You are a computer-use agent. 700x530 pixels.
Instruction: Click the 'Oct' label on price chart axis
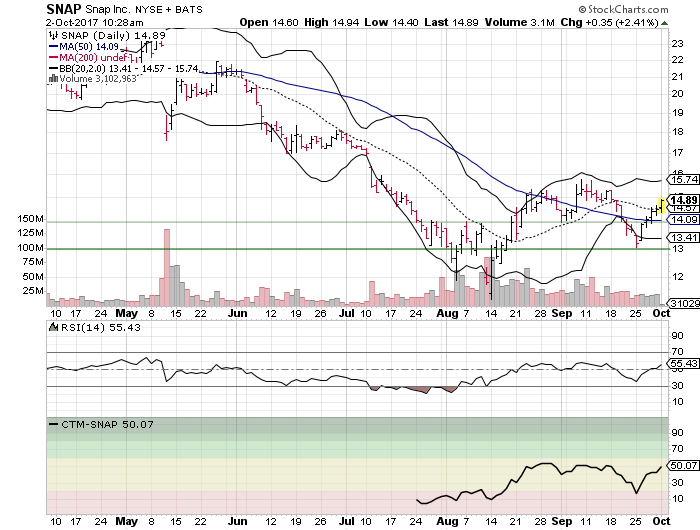tap(661, 313)
